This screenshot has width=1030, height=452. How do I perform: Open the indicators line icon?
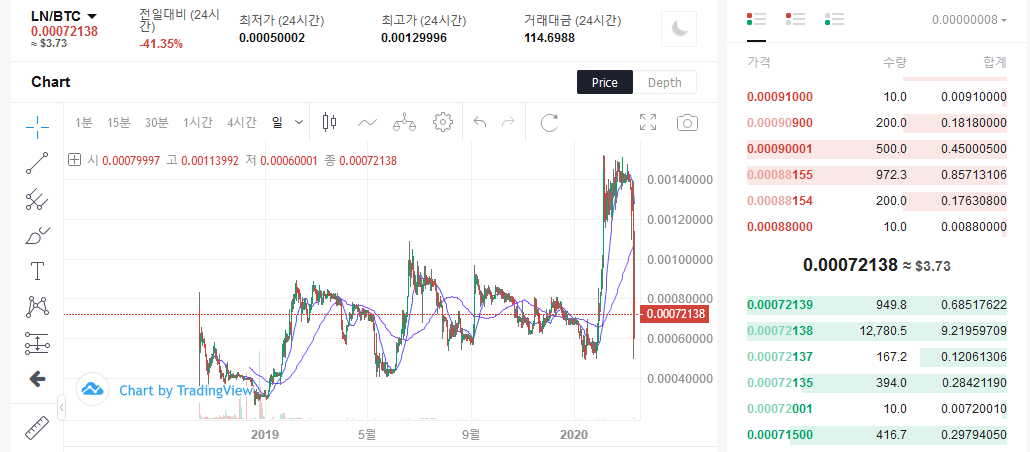pyautogui.click(x=367, y=122)
